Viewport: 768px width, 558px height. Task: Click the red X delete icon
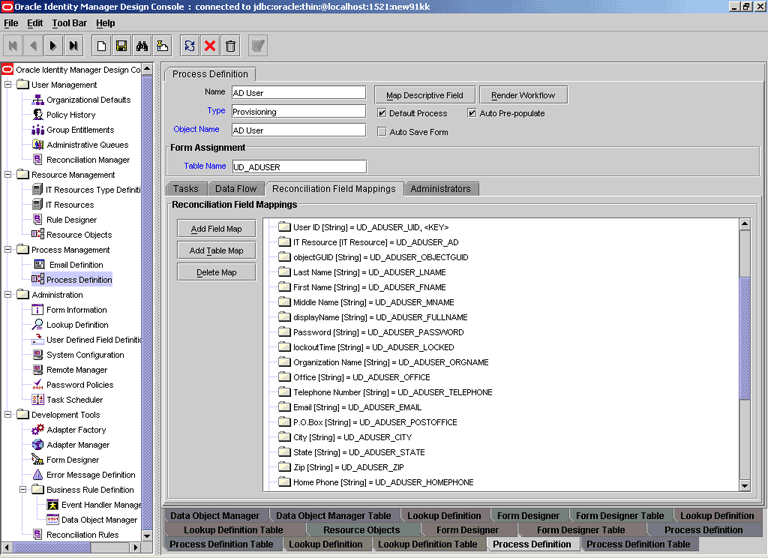pos(210,46)
